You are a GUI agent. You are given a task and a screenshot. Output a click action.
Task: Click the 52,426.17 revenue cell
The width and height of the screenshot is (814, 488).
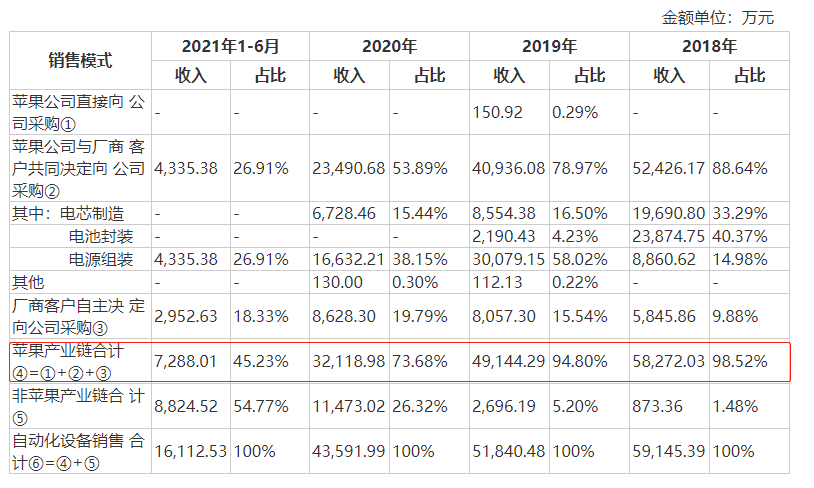pos(668,168)
